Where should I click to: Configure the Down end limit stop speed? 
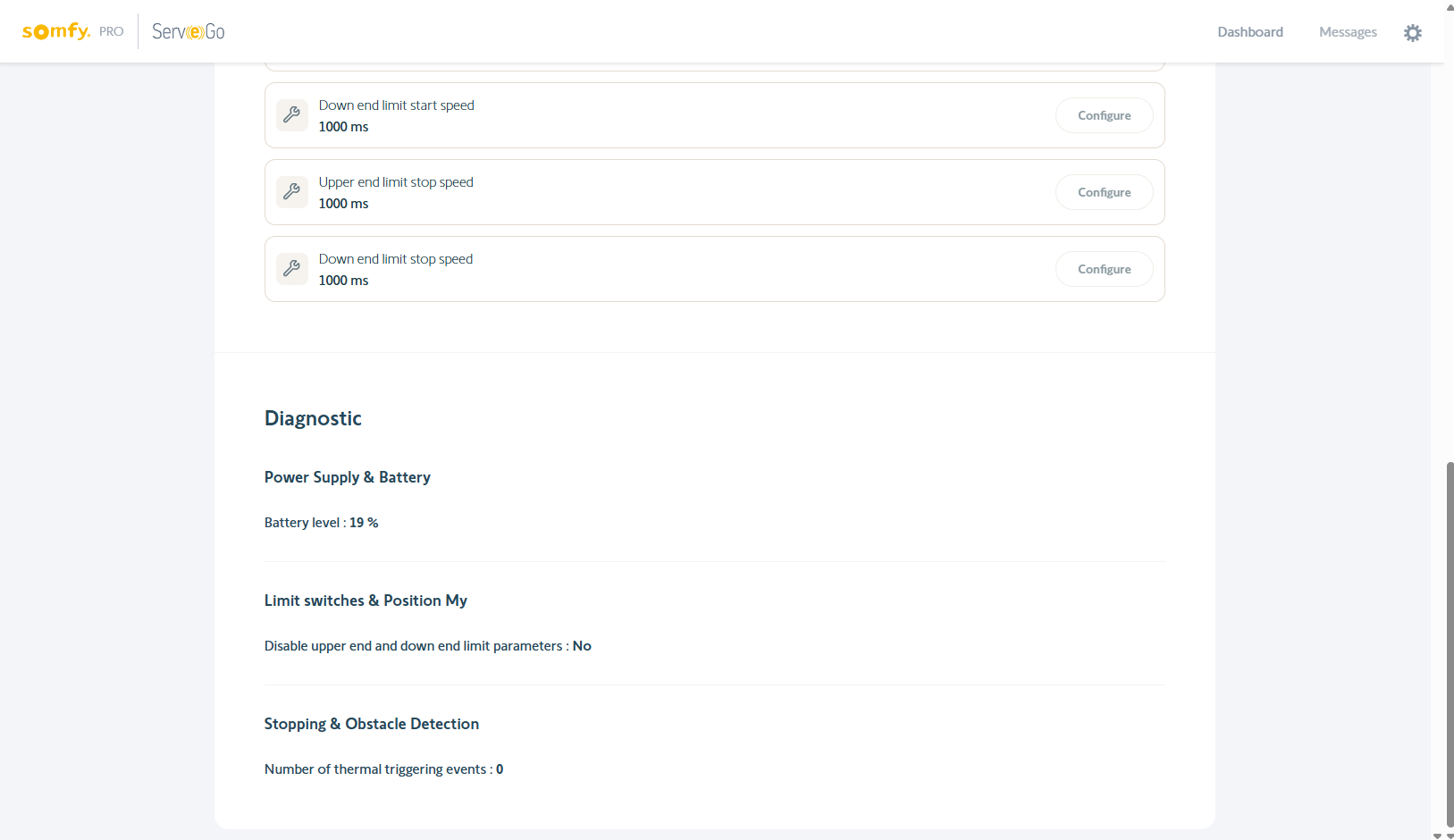(1104, 269)
